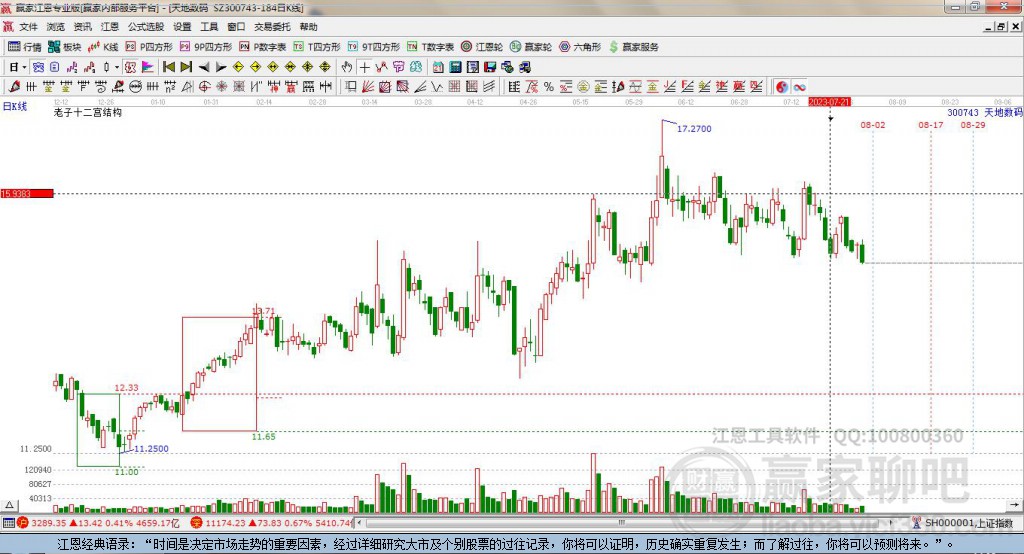Click the 深 index status icon
The height and width of the screenshot is (554, 1024).
click(196, 523)
